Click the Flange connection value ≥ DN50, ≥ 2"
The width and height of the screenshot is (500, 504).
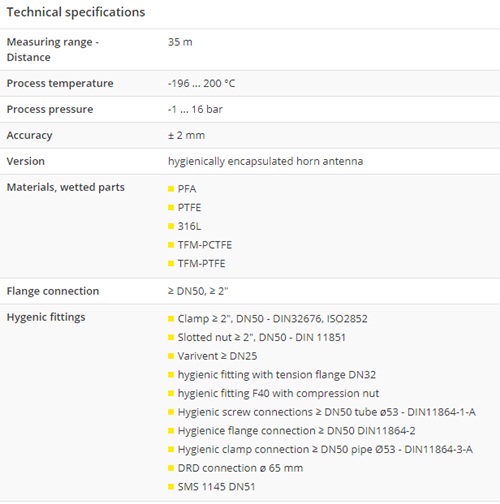click(198, 291)
